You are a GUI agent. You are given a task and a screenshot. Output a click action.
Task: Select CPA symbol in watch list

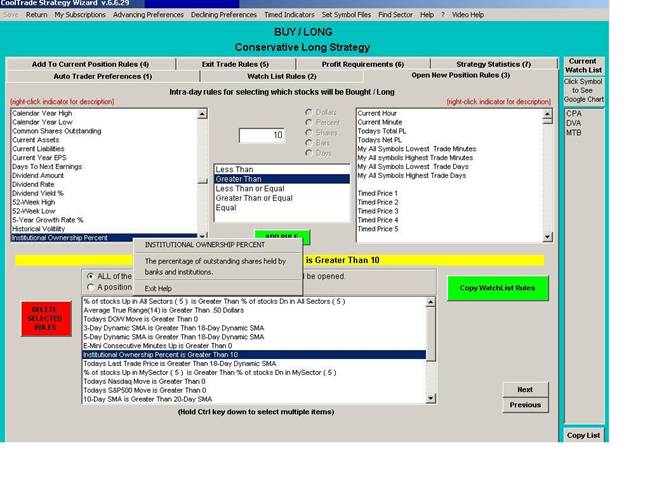point(574,114)
